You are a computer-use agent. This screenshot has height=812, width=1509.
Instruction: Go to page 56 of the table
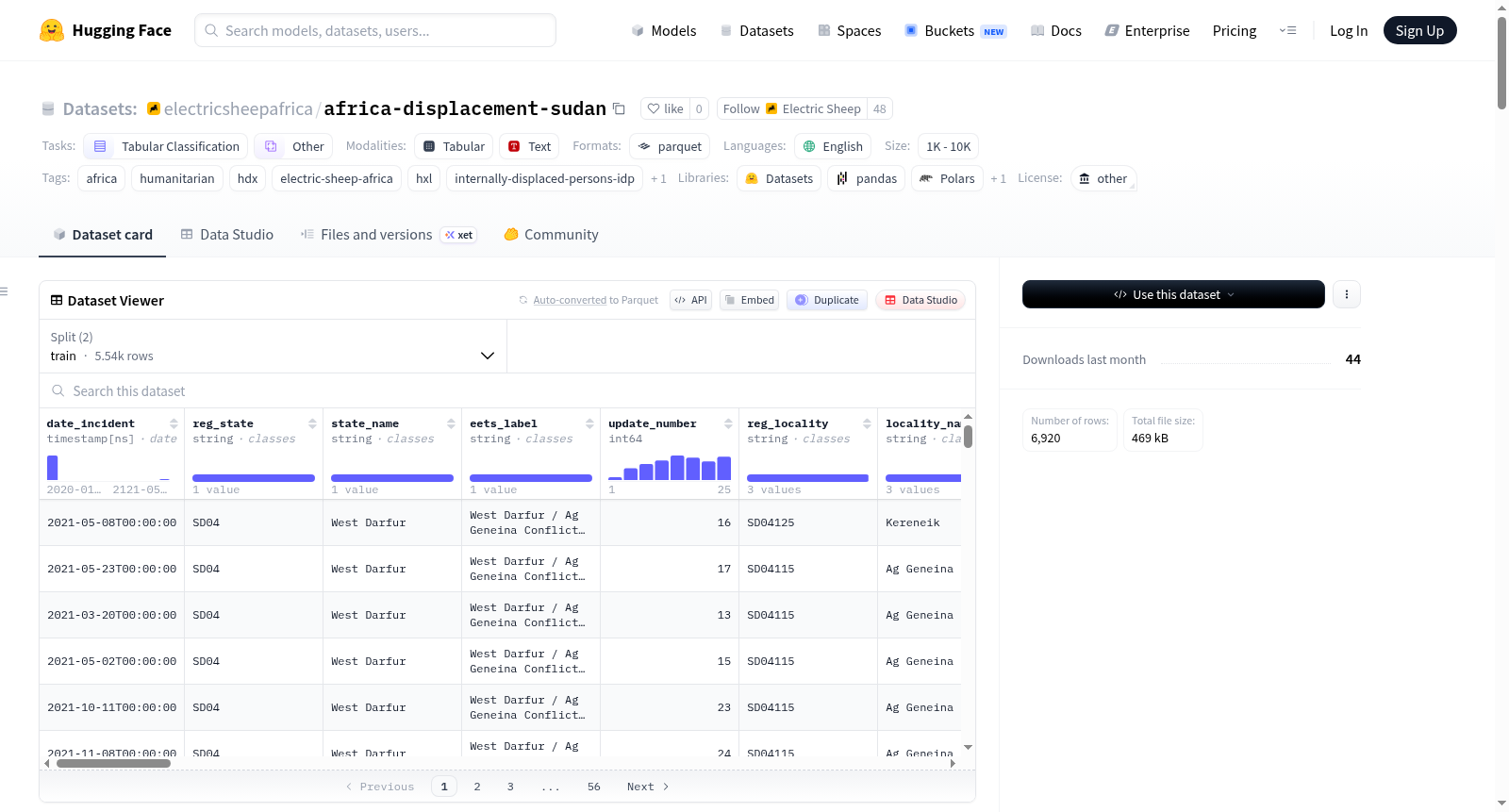point(594,787)
